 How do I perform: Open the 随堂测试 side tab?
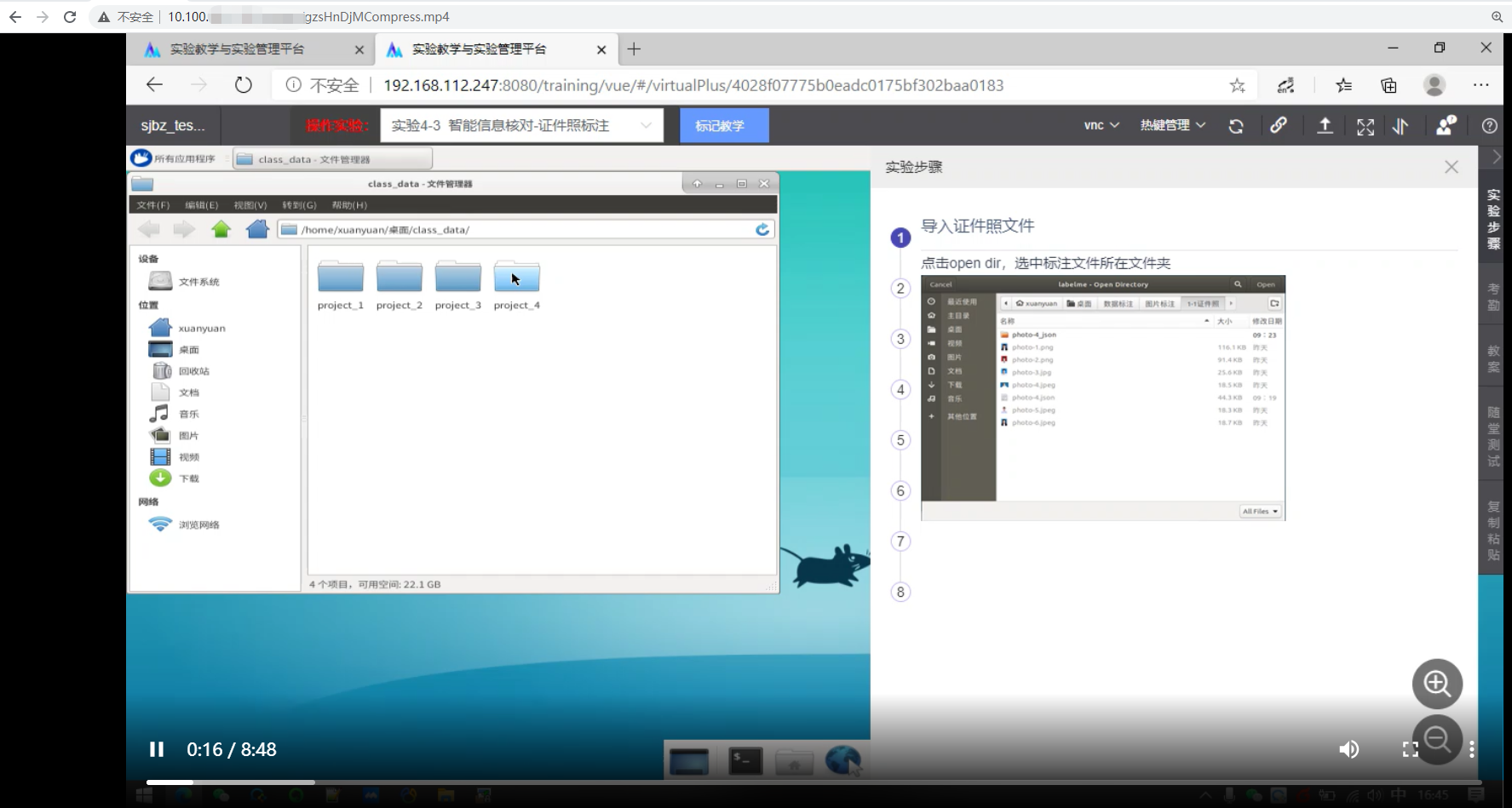(1493, 437)
